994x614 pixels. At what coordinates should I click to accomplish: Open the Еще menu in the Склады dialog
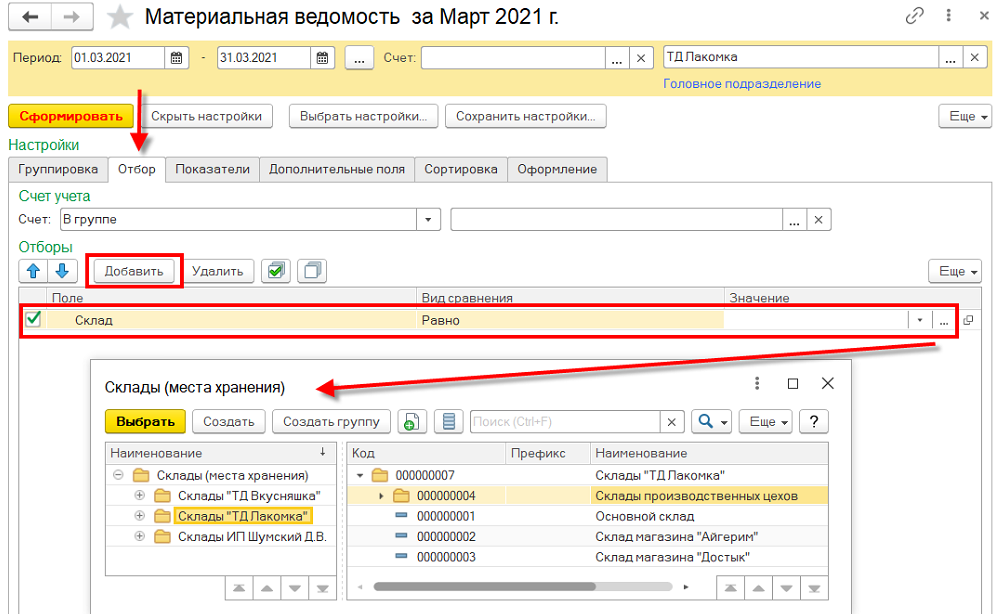766,422
